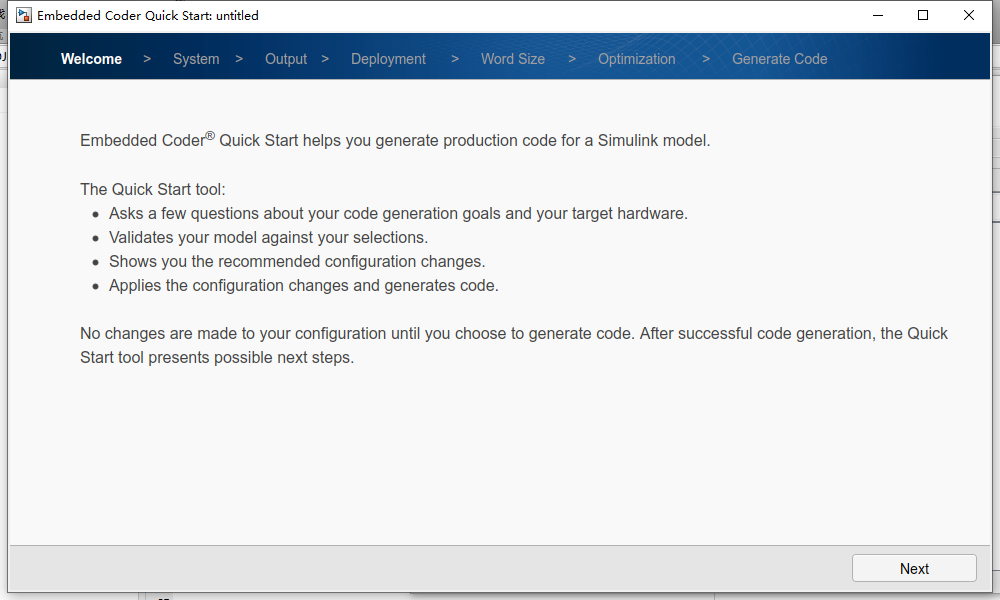Select the Optimization step
1000x600 pixels.
pos(637,59)
